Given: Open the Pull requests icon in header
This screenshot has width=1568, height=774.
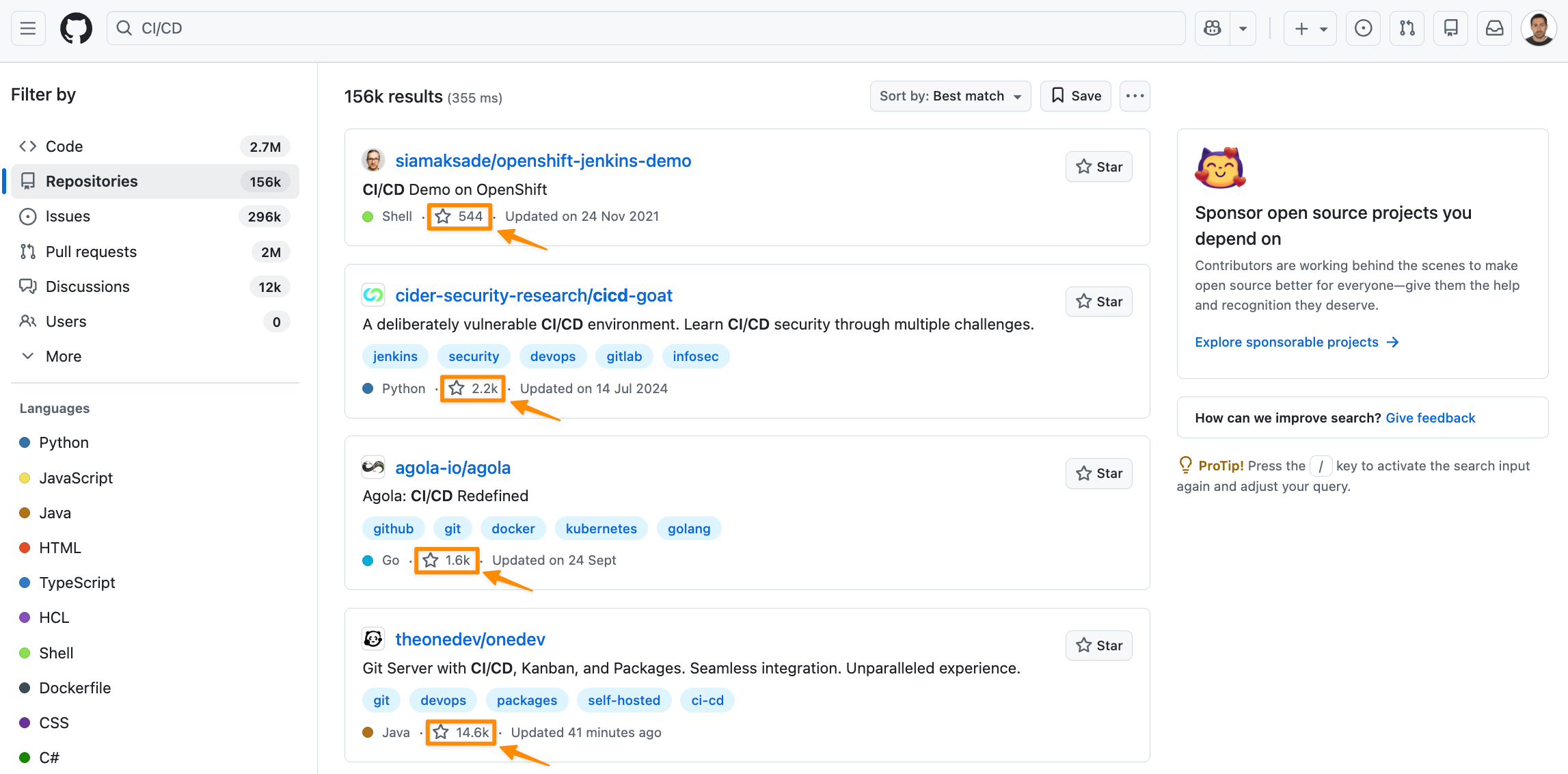Looking at the screenshot, I should click(x=1407, y=28).
